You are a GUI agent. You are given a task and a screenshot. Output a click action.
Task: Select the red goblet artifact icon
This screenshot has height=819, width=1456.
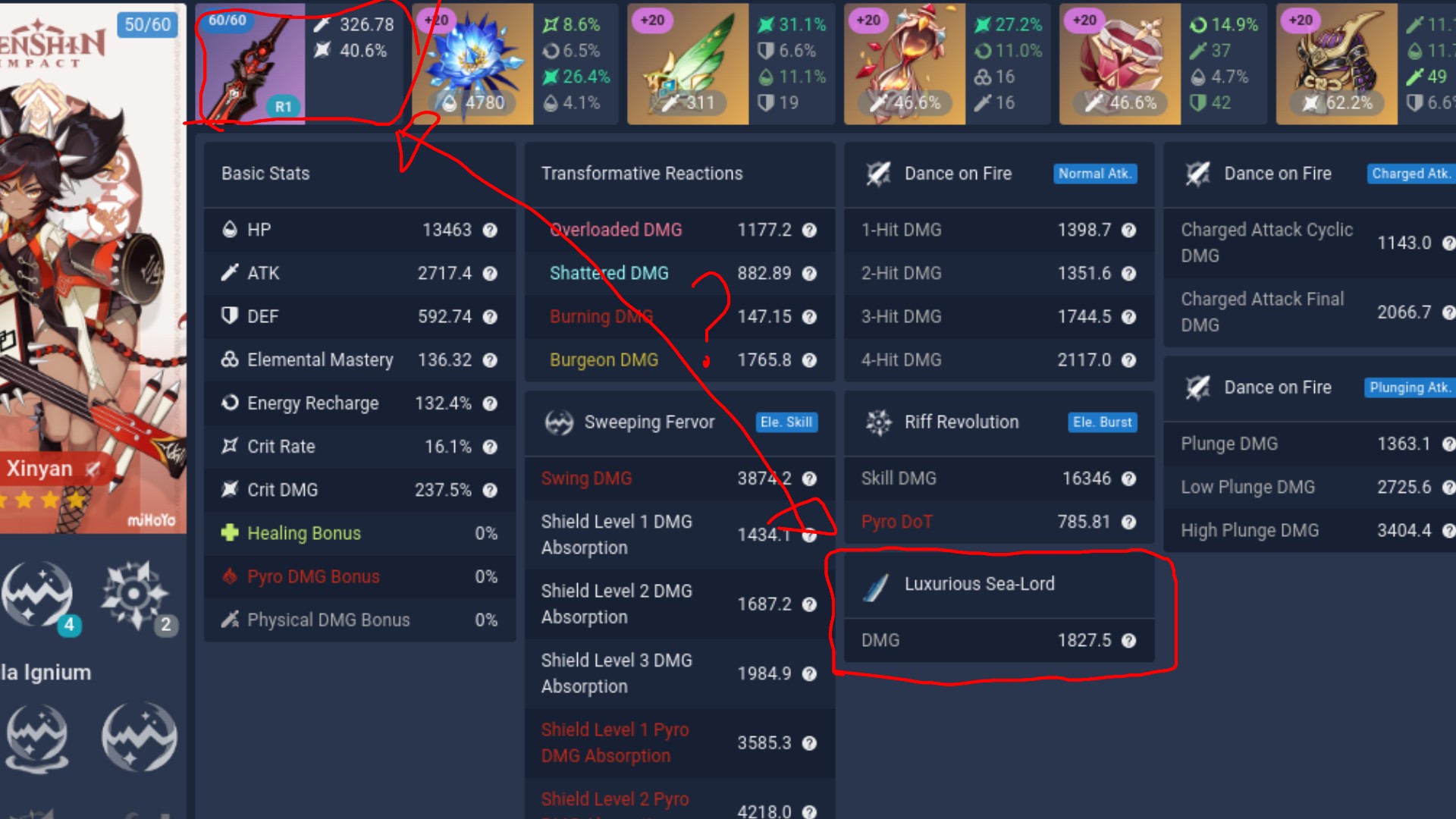click(x=1120, y=64)
